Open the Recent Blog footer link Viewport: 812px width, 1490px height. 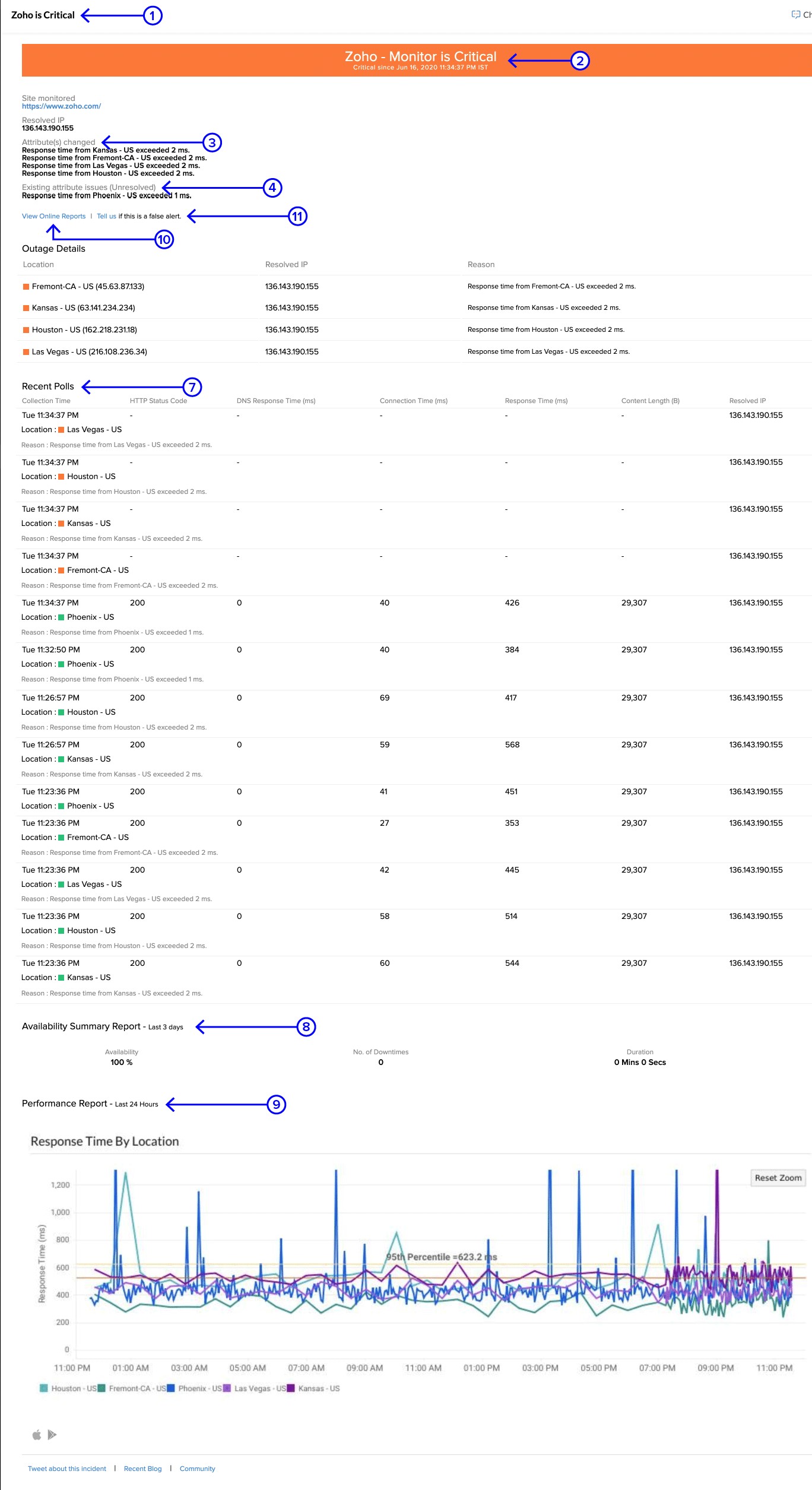(x=142, y=1469)
